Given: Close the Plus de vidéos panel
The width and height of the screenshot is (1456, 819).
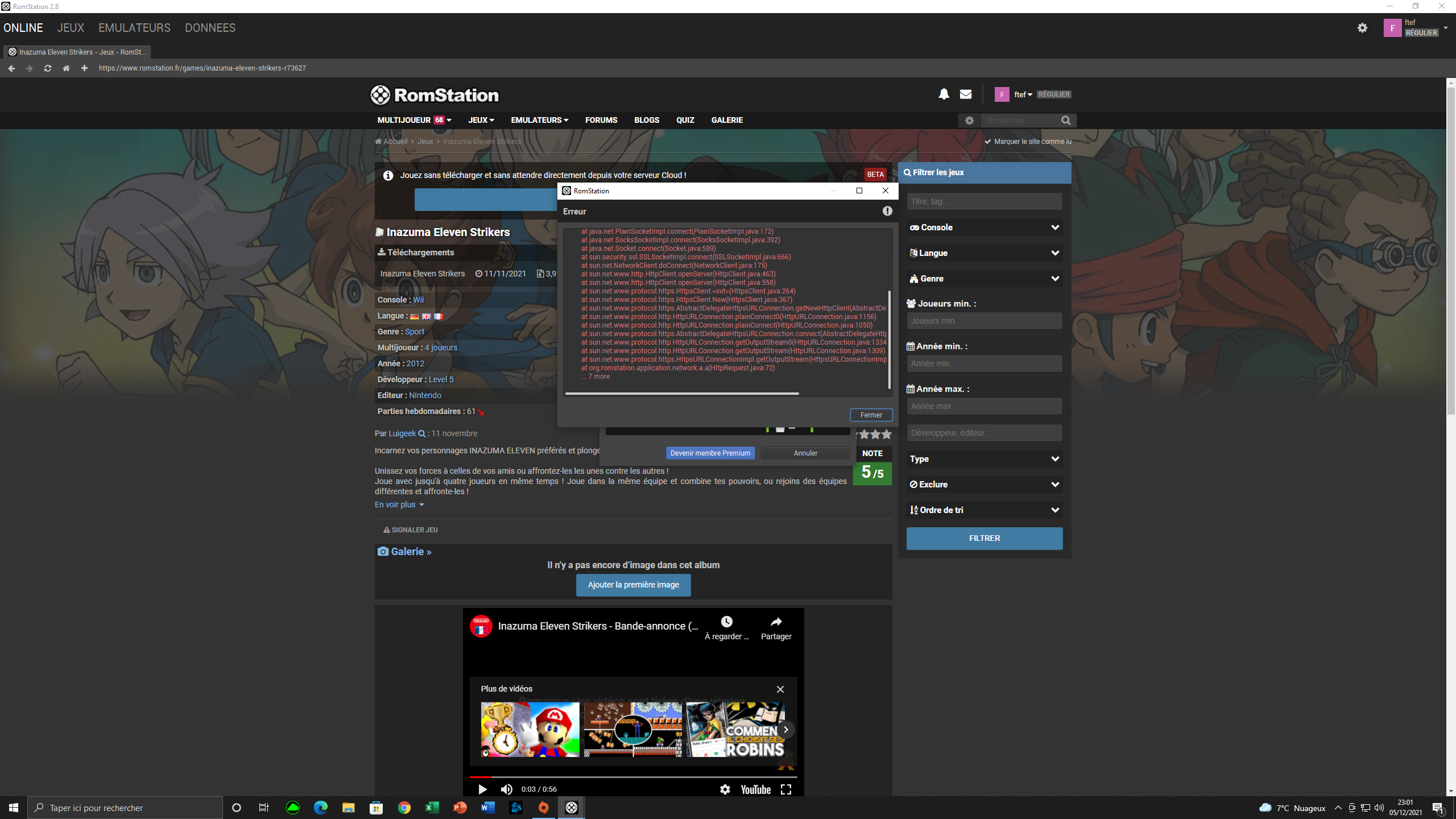Looking at the screenshot, I should [780, 689].
